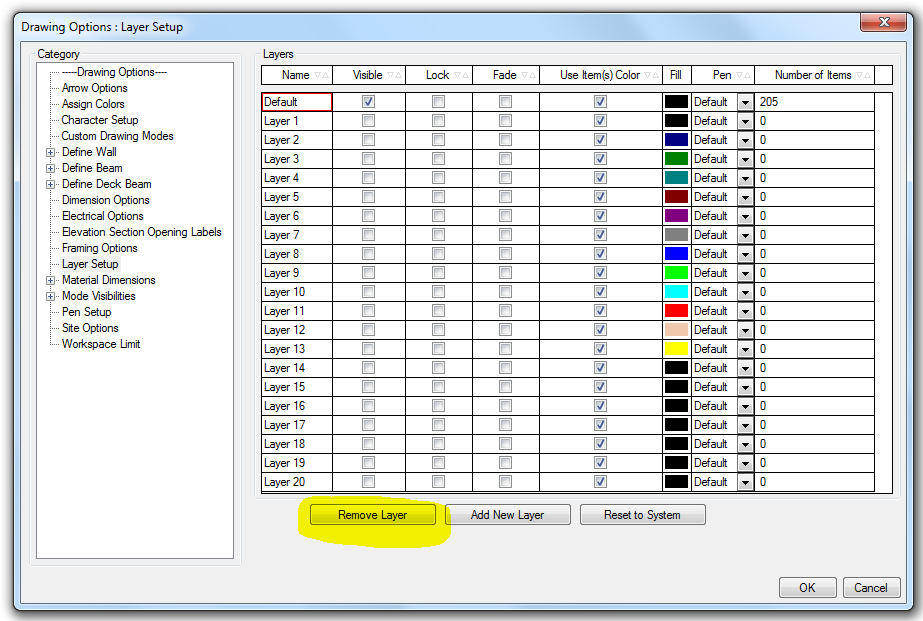
Task: Select the Layer 15 name cell
Action: pos(297,387)
